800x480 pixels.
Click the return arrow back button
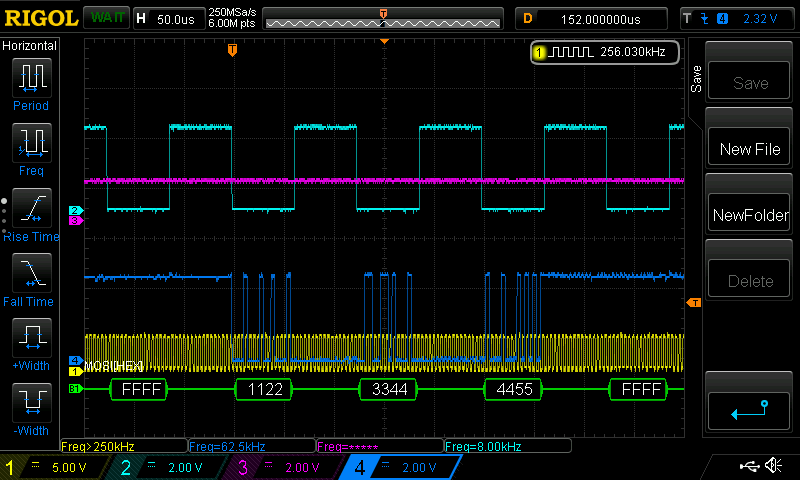(748, 411)
